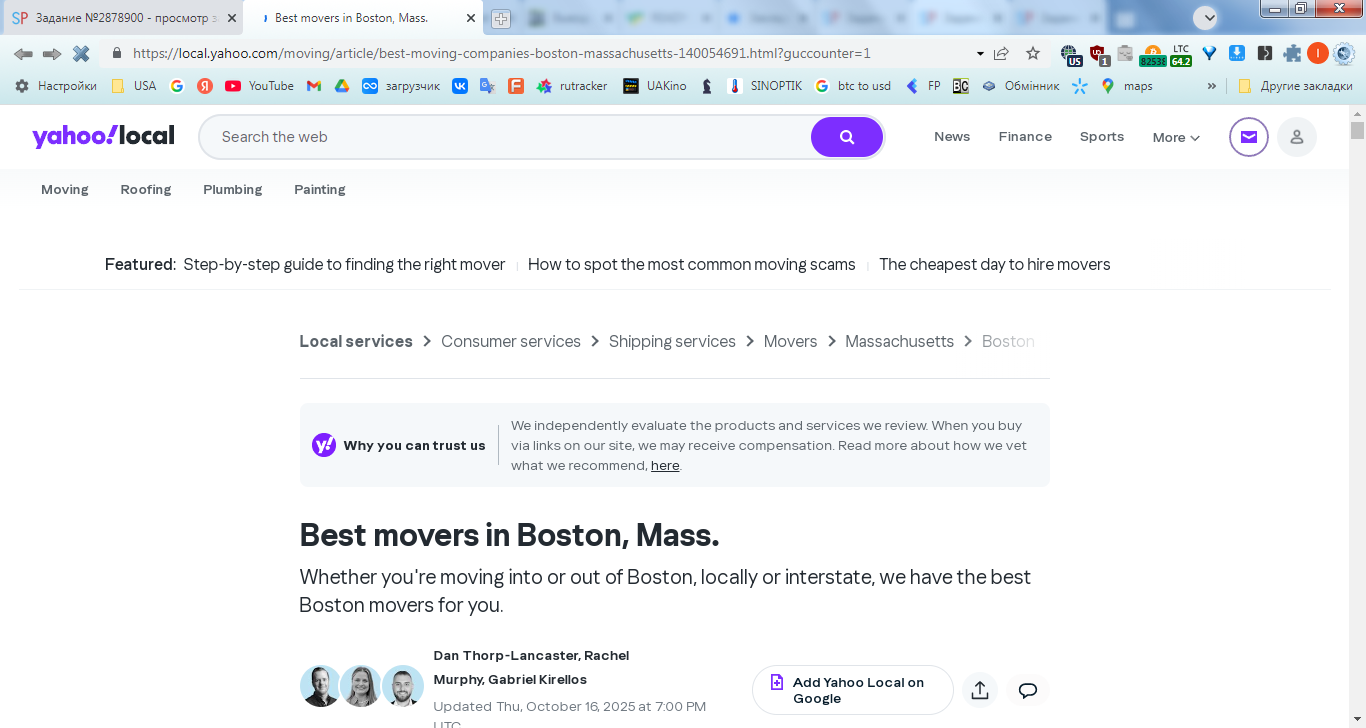The image size is (1366, 728).
Task: Stop page loading with the X button
Action: [x=81, y=53]
